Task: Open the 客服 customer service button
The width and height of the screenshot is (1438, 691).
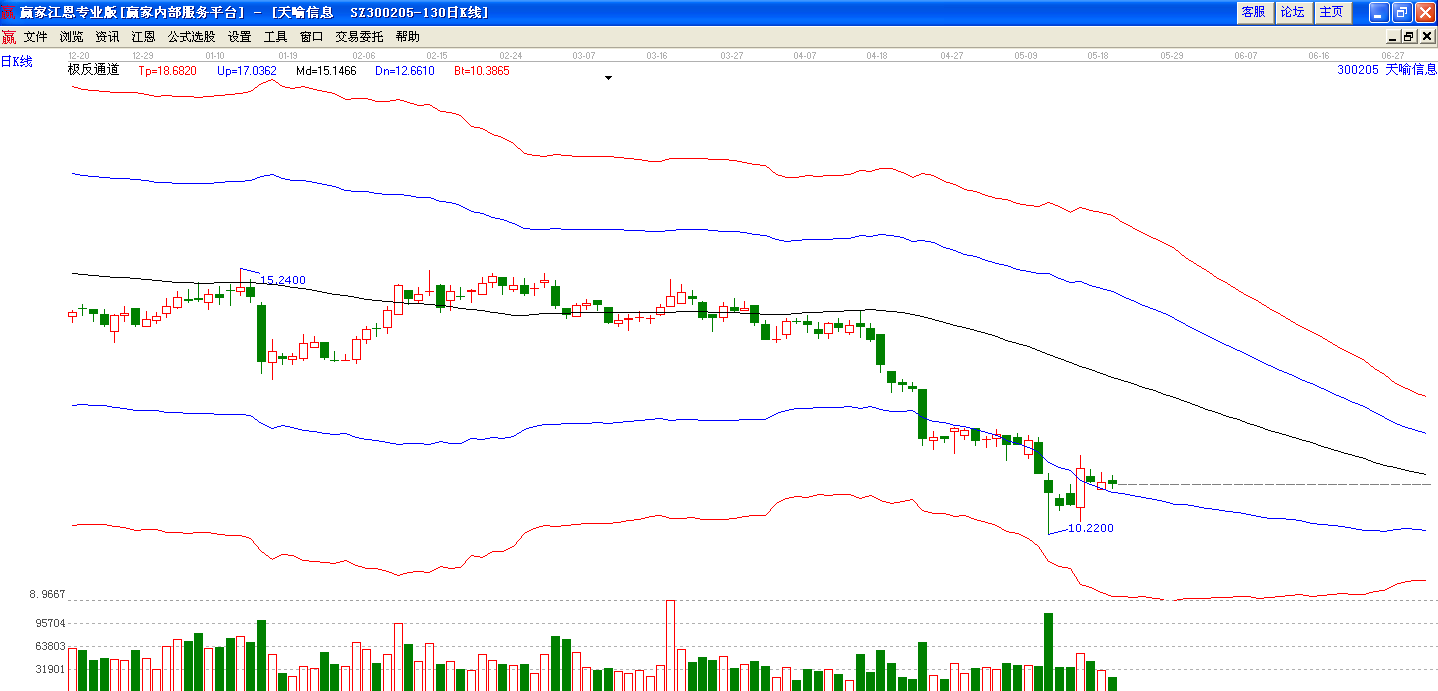Action: tap(1253, 12)
